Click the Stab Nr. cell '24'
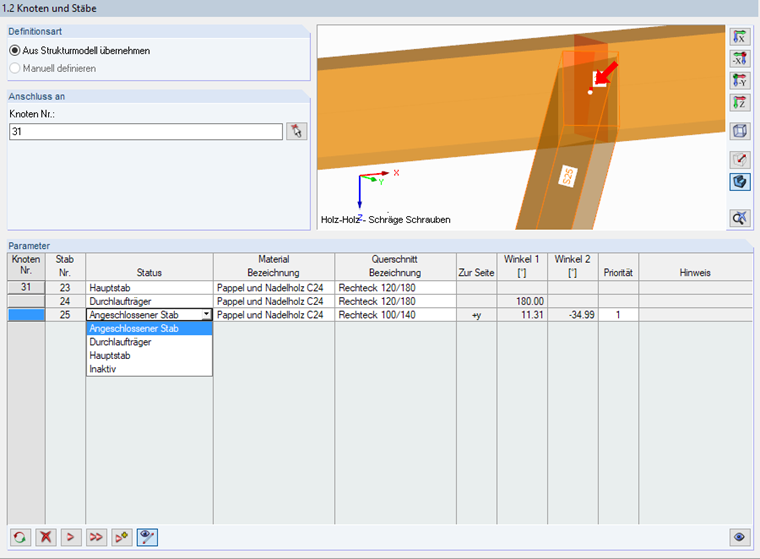Viewport: 760px width, 559px height. click(65, 301)
